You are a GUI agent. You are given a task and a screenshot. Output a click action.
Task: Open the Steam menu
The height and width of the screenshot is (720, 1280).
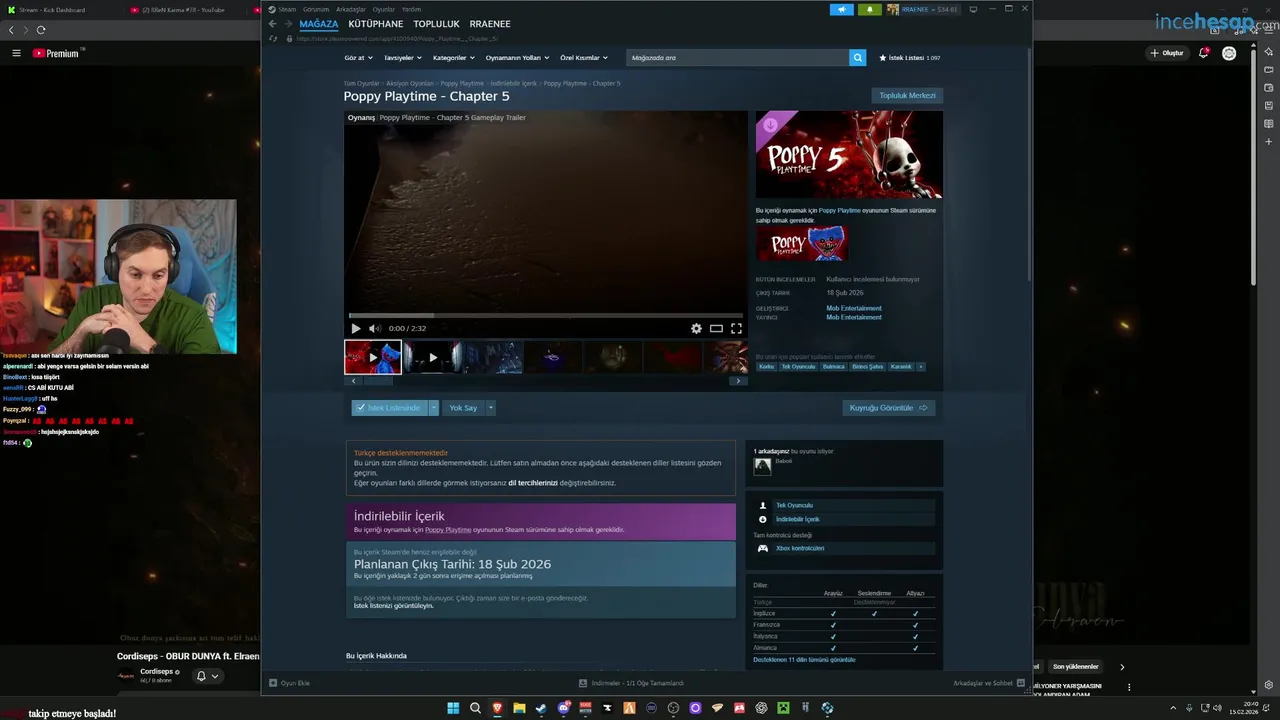coord(286,9)
